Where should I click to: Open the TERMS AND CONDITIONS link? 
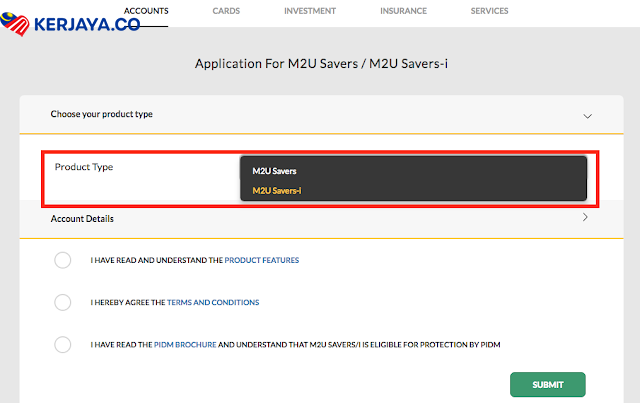213,303
